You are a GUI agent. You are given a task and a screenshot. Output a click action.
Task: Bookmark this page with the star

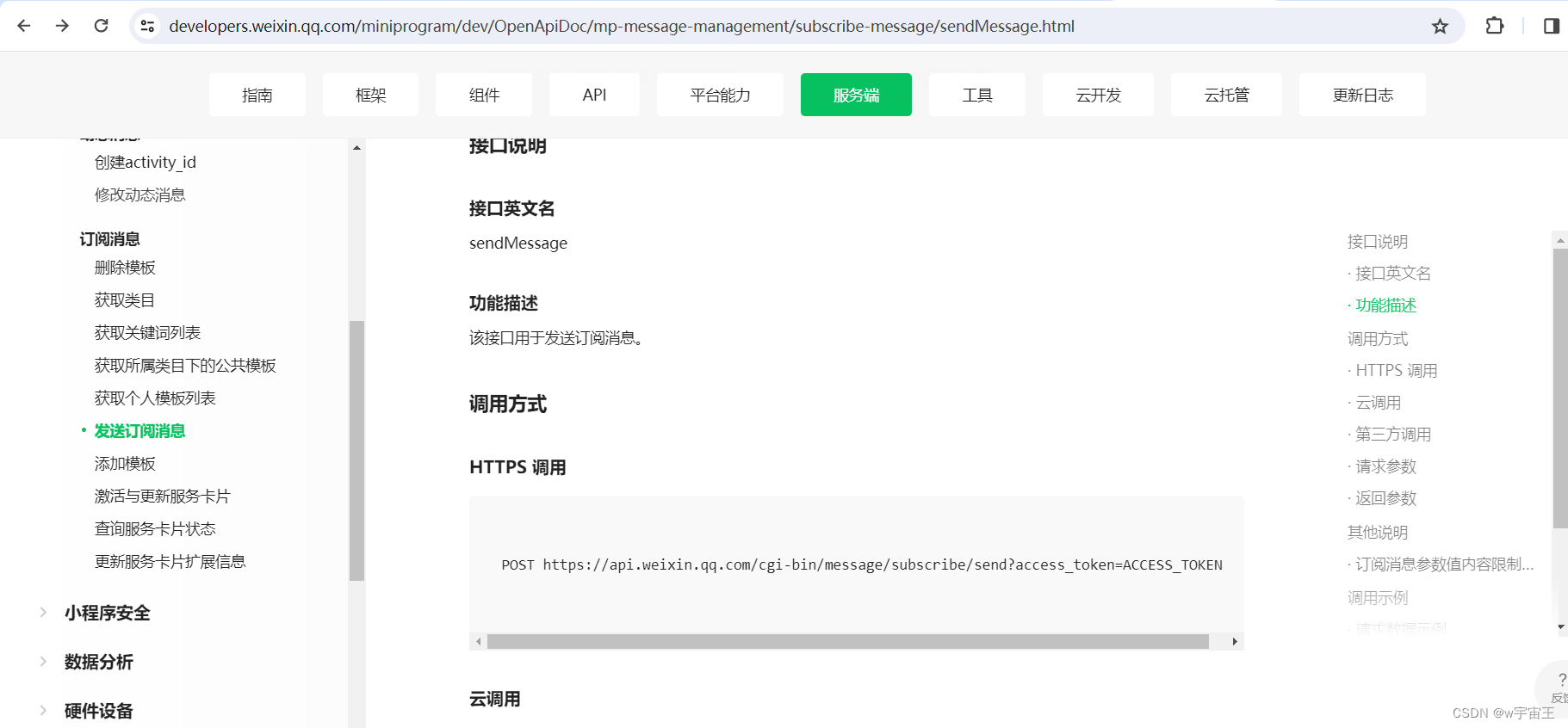click(x=1440, y=26)
